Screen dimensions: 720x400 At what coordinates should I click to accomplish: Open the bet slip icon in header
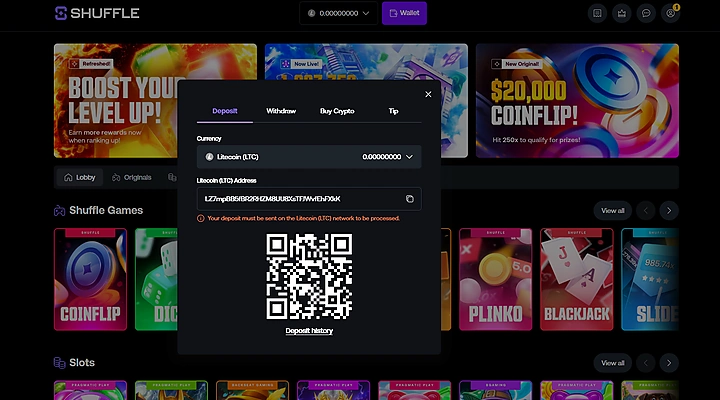tap(597, 13)
